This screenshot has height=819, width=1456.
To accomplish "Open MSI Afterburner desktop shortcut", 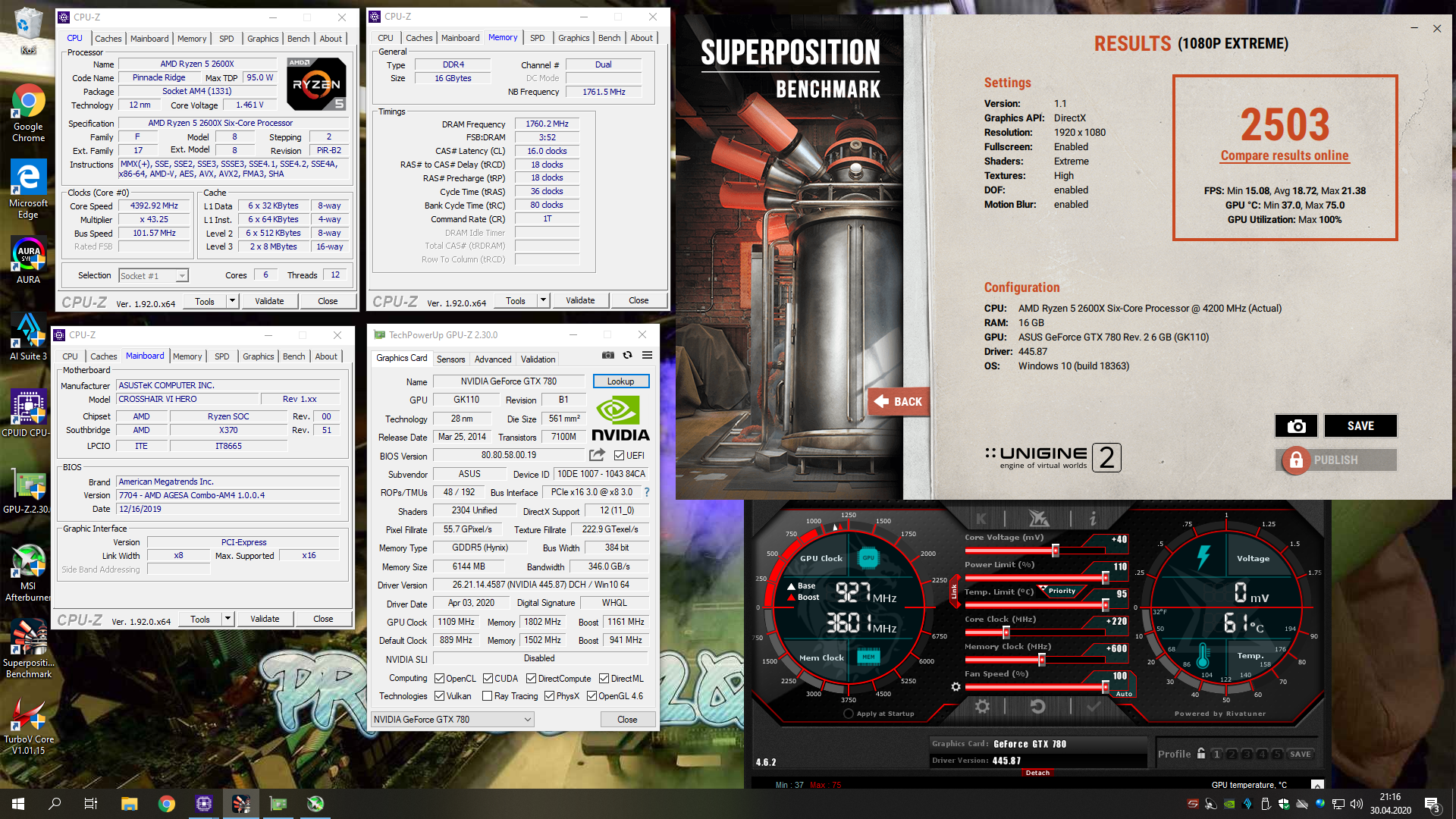I will [28, 573].
